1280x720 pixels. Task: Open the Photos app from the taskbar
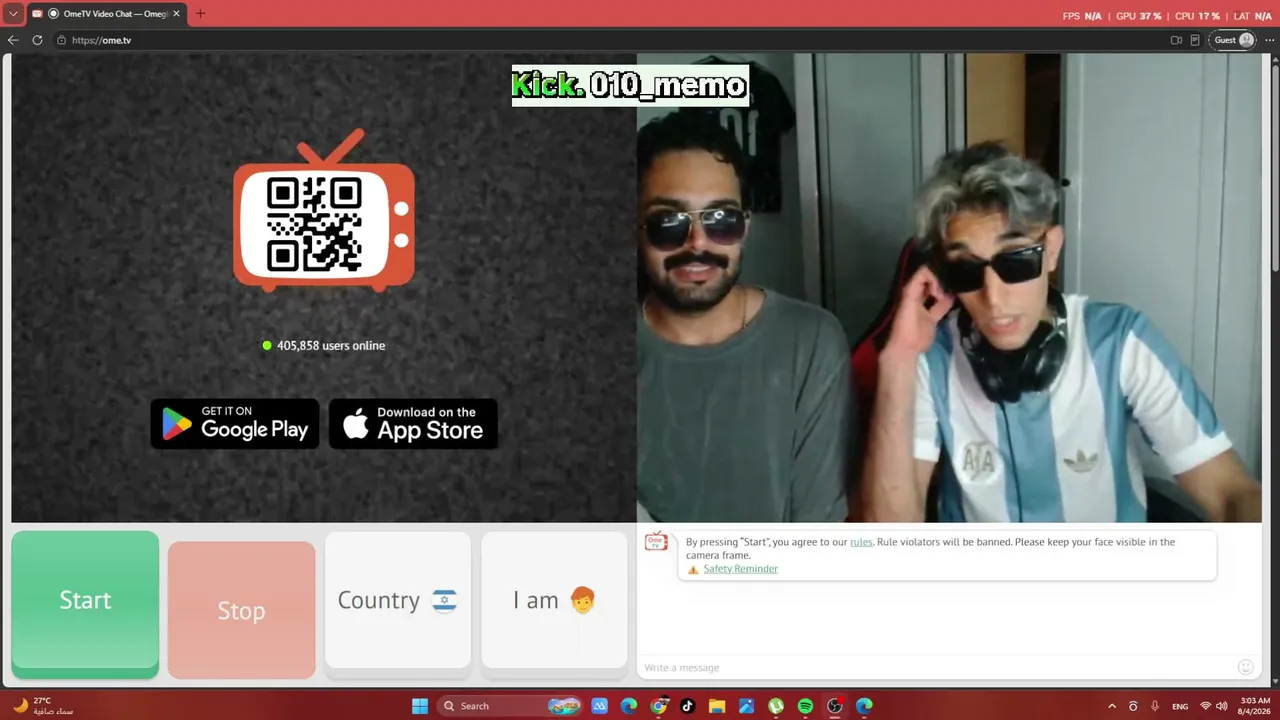[747, 706]
